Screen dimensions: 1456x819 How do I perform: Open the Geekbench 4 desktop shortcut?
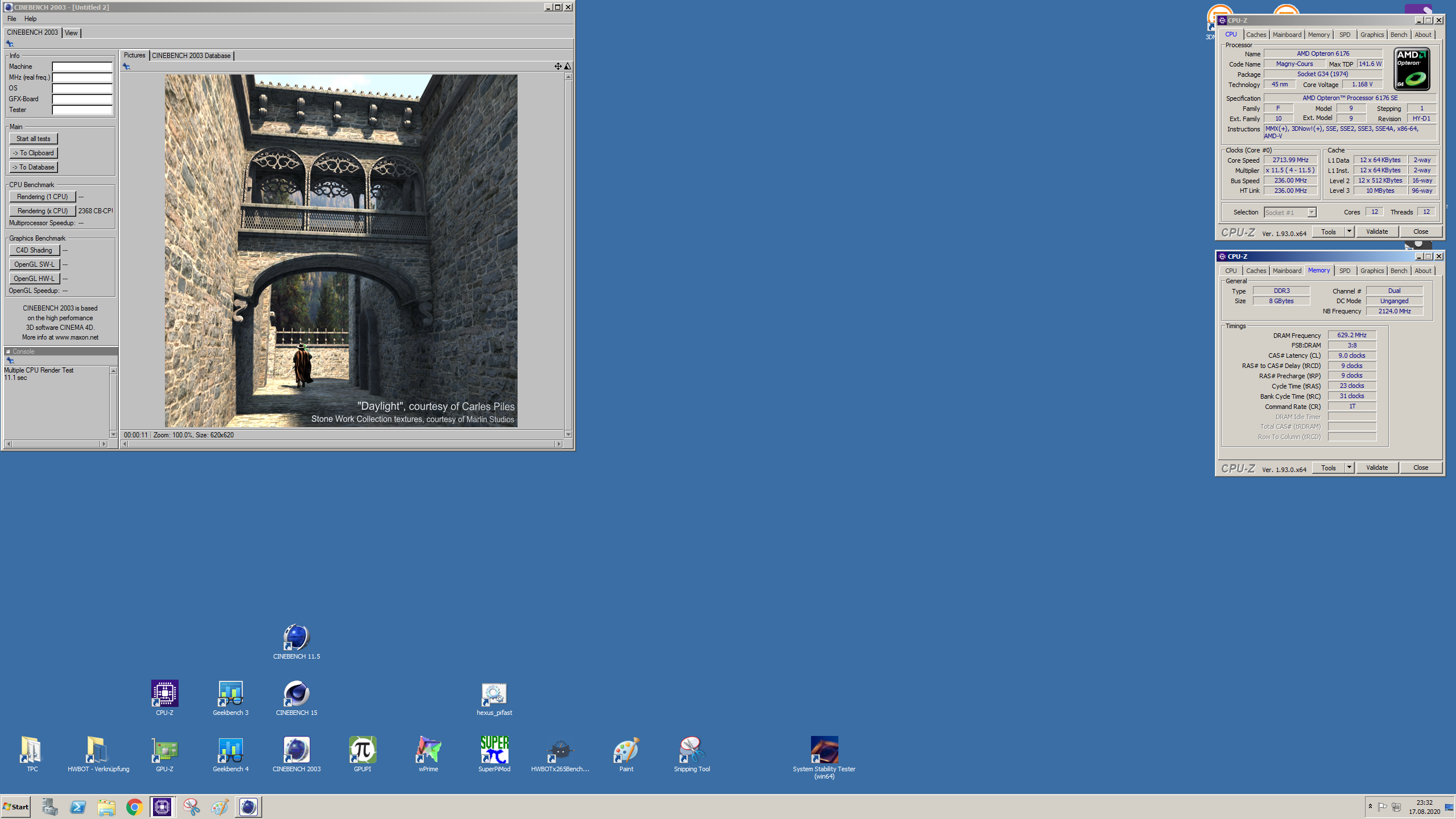tap(230, 754)
